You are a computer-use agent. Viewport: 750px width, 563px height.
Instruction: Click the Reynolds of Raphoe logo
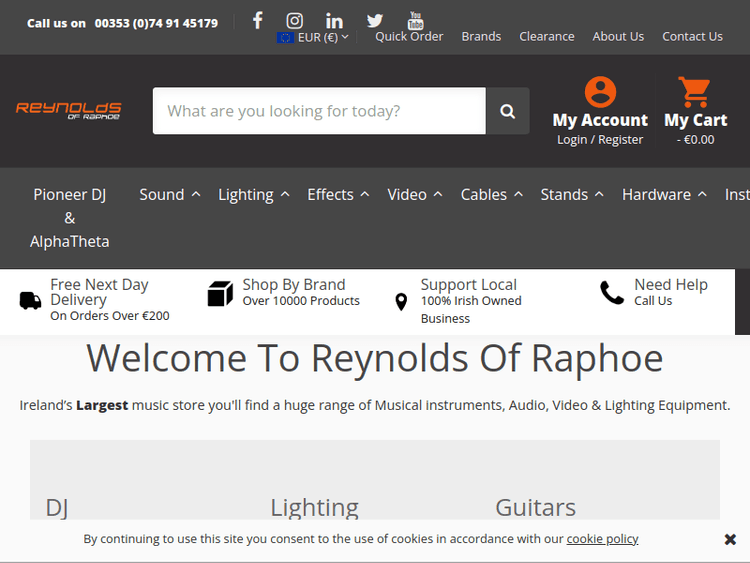69,110
